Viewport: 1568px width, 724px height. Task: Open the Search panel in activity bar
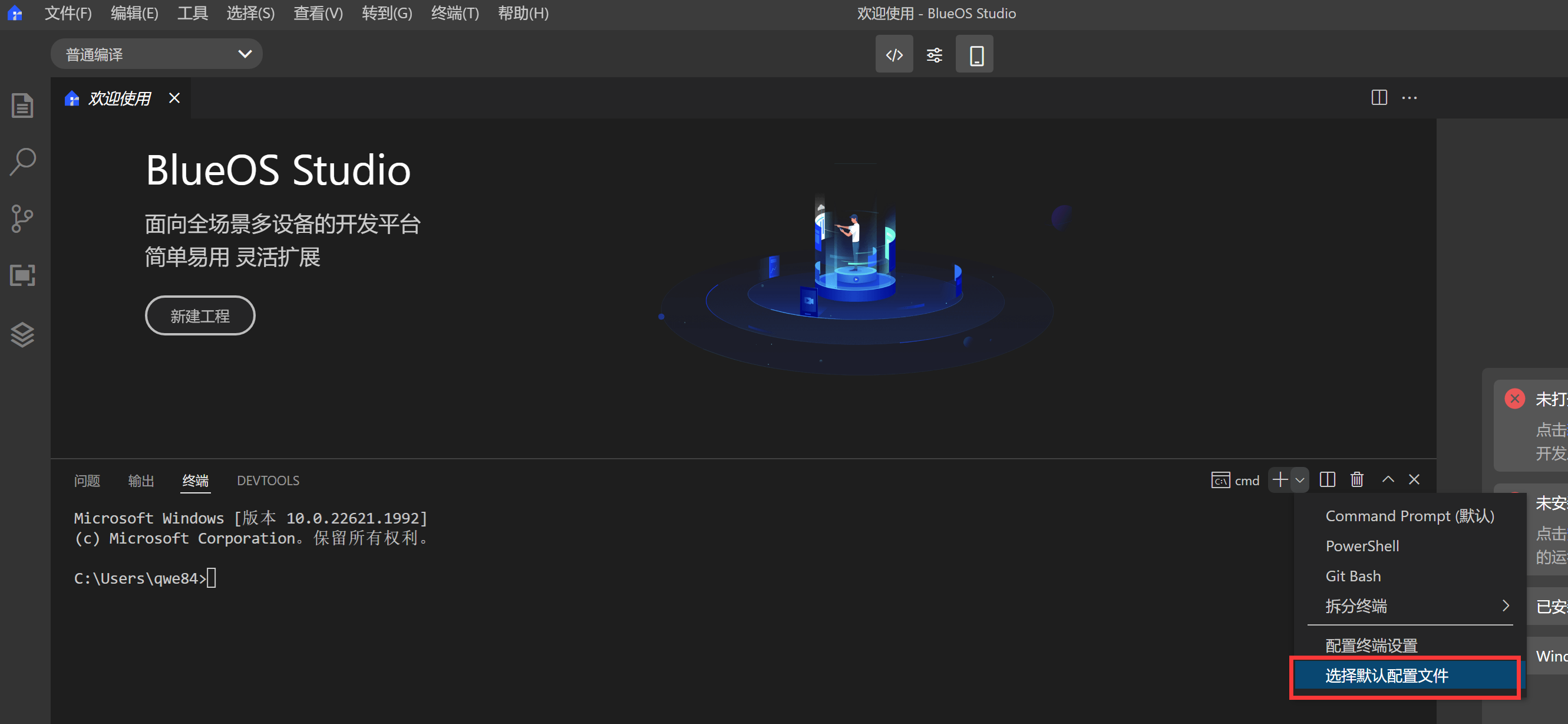(22, 162)
